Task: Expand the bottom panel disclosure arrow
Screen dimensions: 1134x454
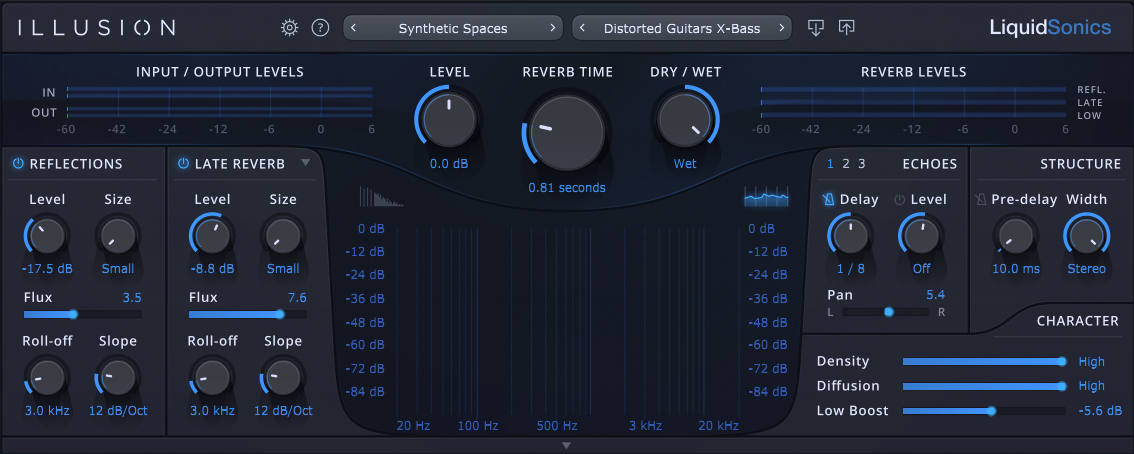Action: pos(566,445)
